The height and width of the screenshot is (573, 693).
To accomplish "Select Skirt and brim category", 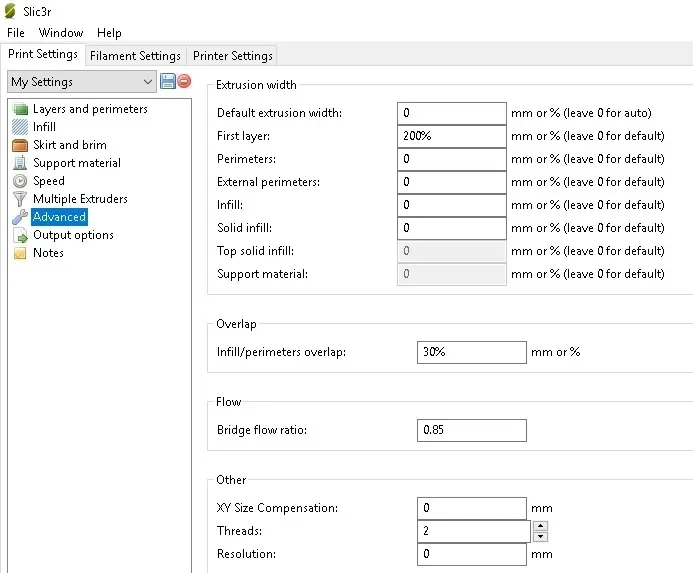I will [70, 145].
